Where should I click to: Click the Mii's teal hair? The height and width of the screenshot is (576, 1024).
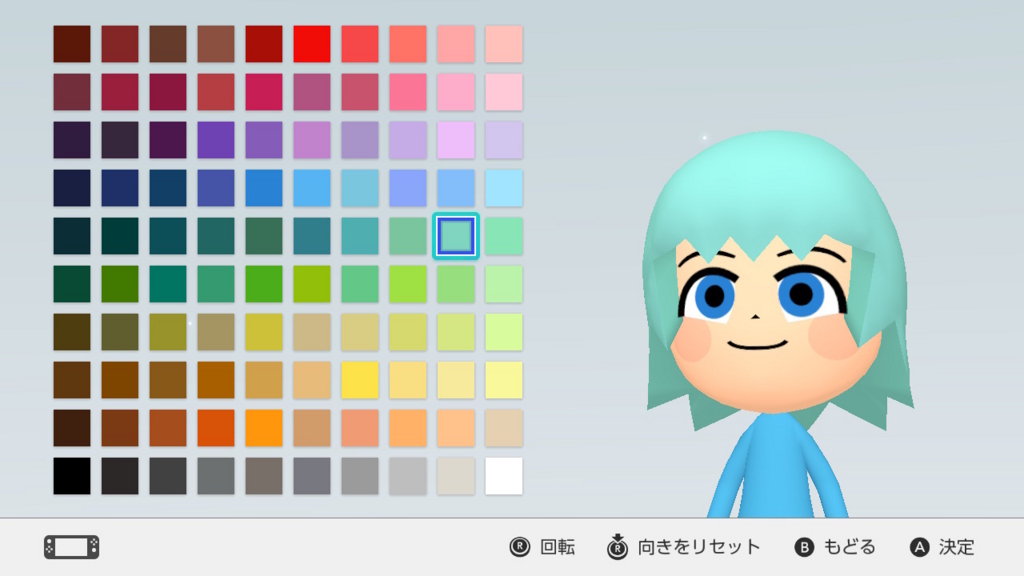coord(774,189)
